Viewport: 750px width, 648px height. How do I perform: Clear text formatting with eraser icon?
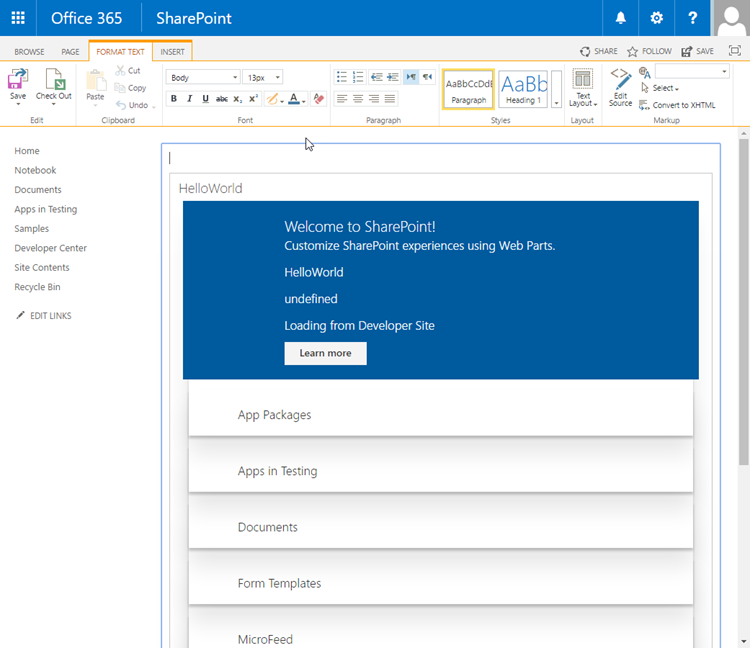[x=319, y=99]
